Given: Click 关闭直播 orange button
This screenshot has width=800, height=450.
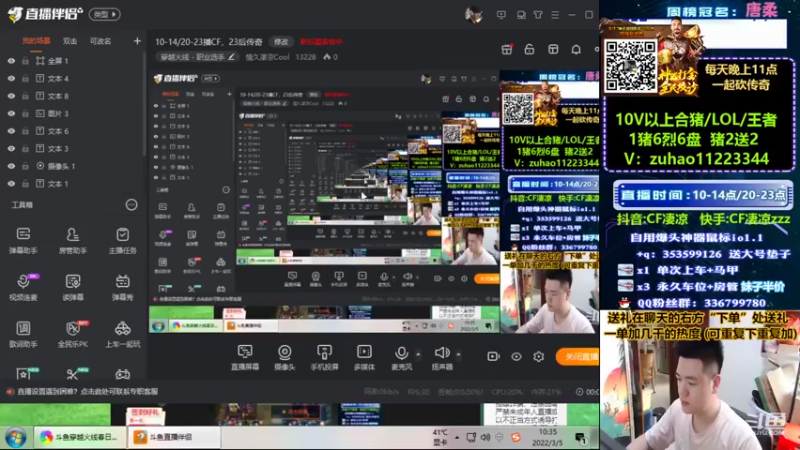Looking at the screenshot, I should 578,356.
